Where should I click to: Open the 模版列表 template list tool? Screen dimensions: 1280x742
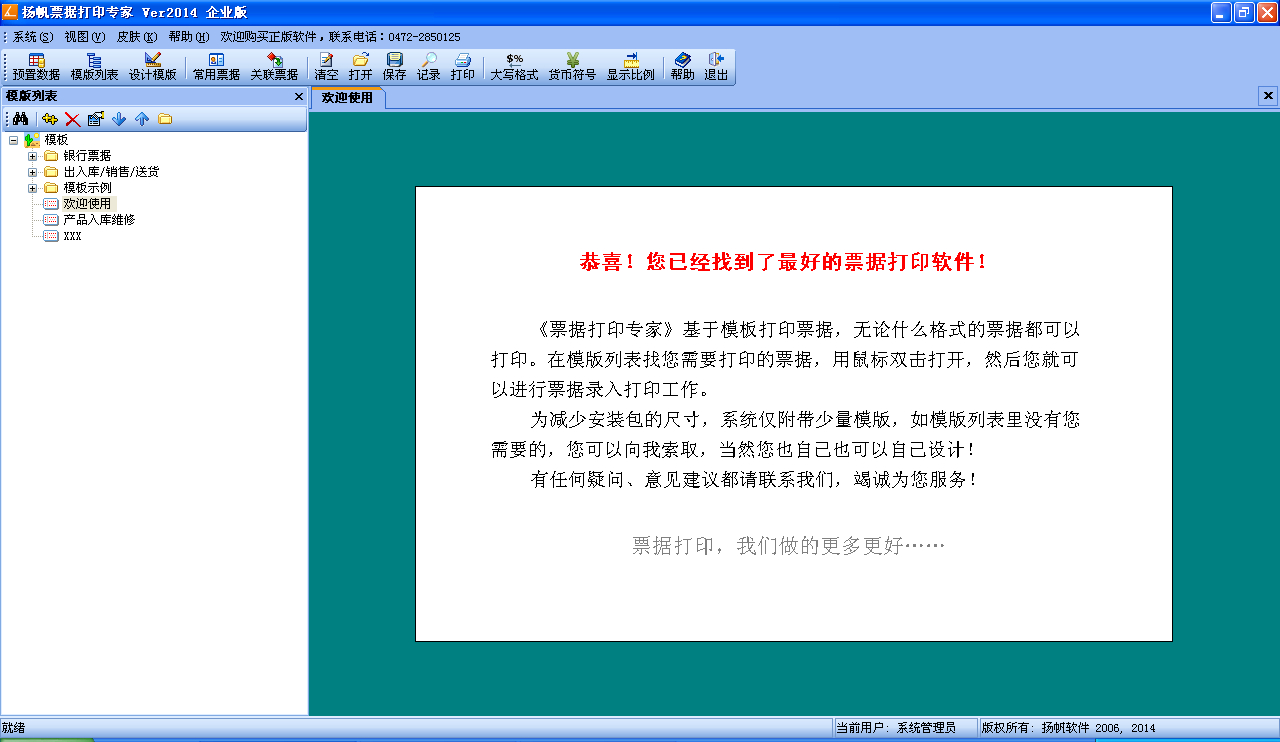(x=94, y=67)
